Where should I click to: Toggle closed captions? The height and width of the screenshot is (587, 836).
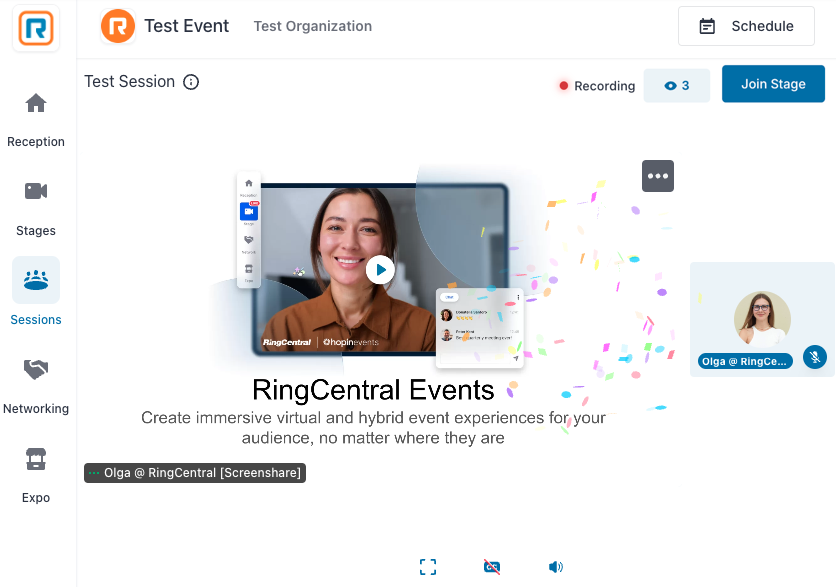tap(492, 567)
